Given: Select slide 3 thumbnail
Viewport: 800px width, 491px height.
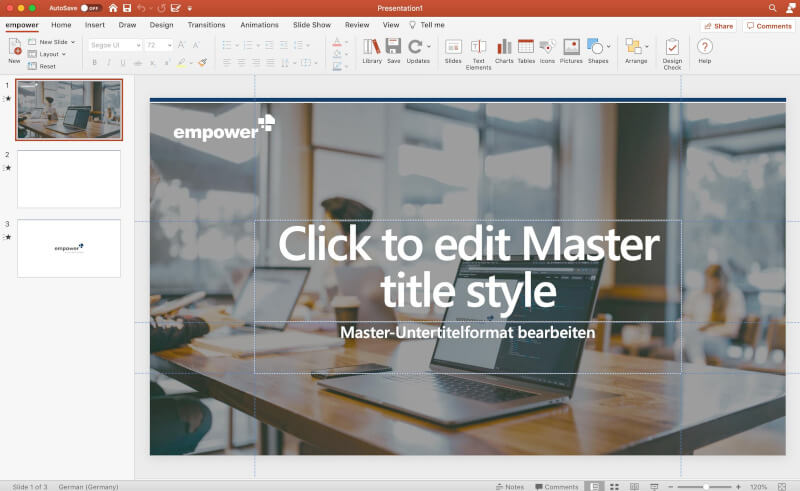Looking at the screenshot, I should click(x=69, y=248).
